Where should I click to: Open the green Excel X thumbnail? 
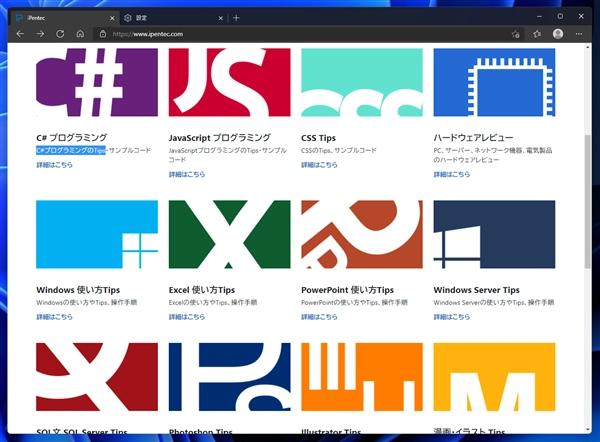230,234
